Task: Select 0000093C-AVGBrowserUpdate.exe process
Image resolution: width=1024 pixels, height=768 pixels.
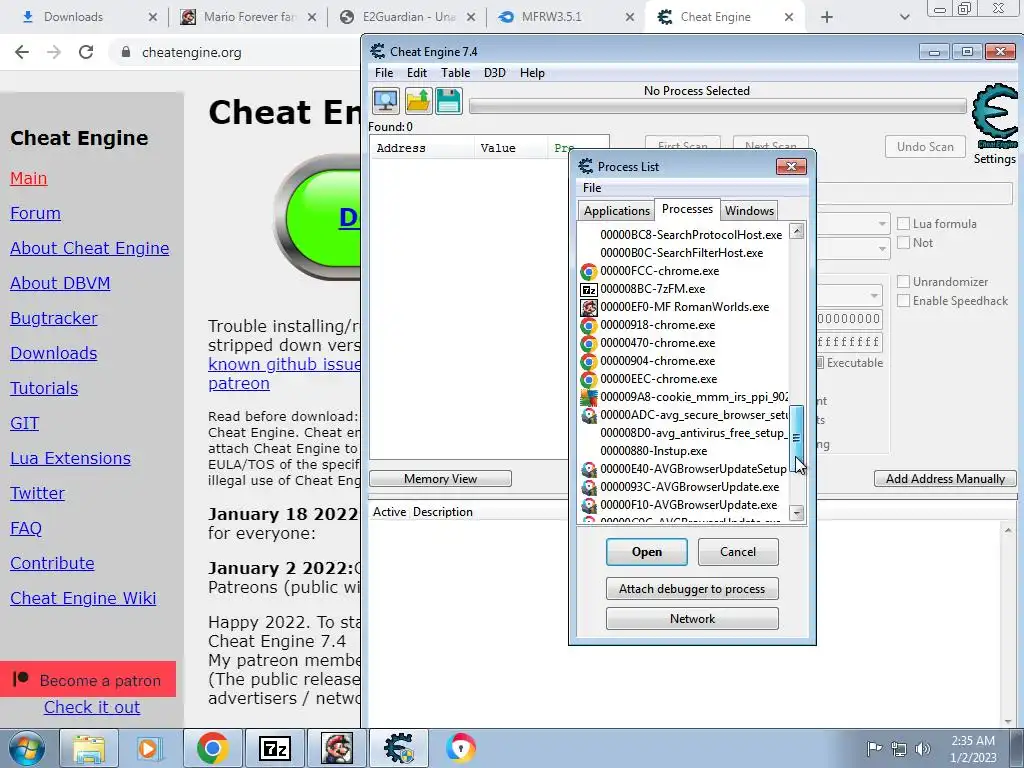Action: [x=684, y=487]
